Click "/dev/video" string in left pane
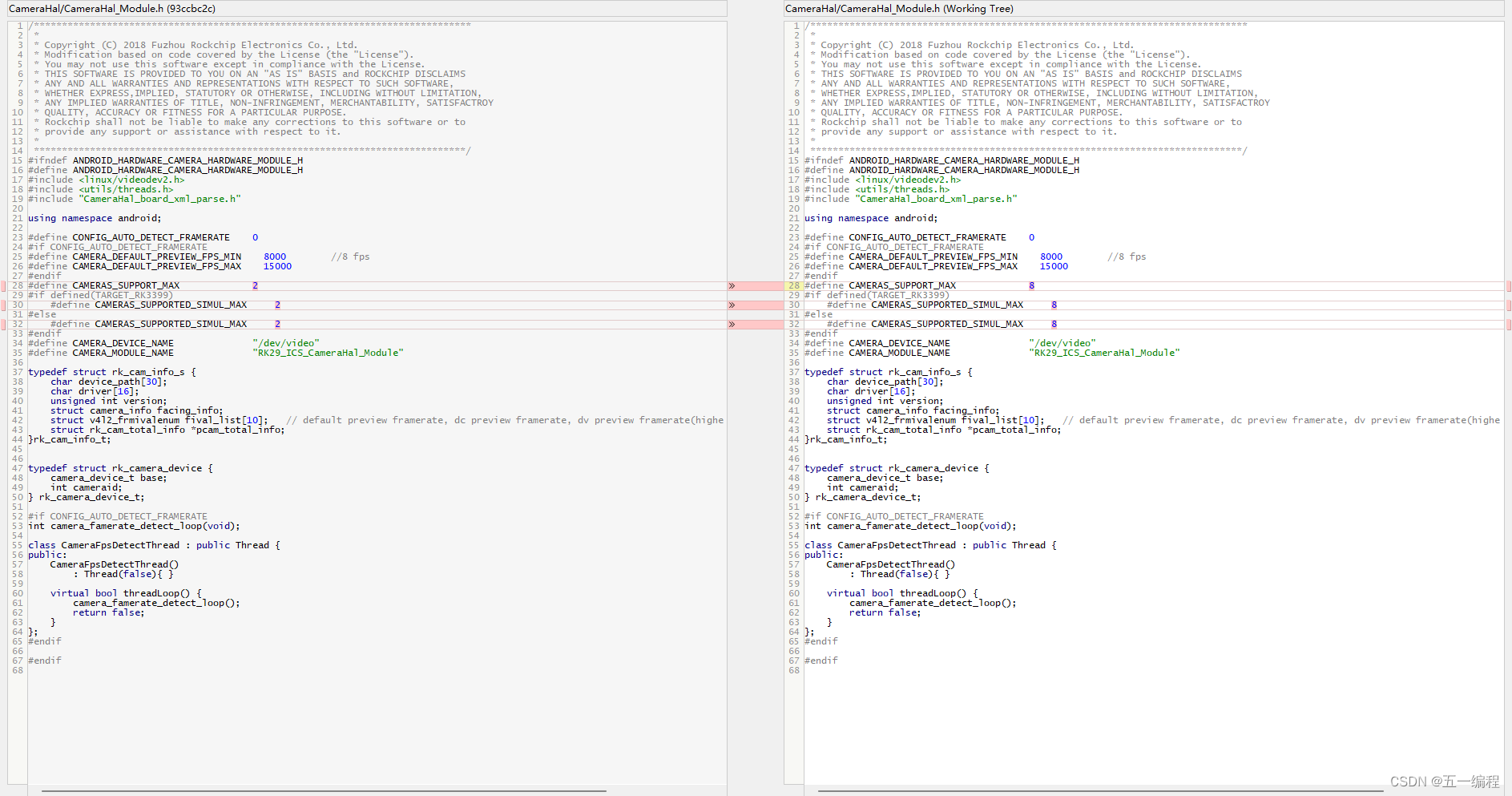The image size is (1512, 796). (286, 344)
